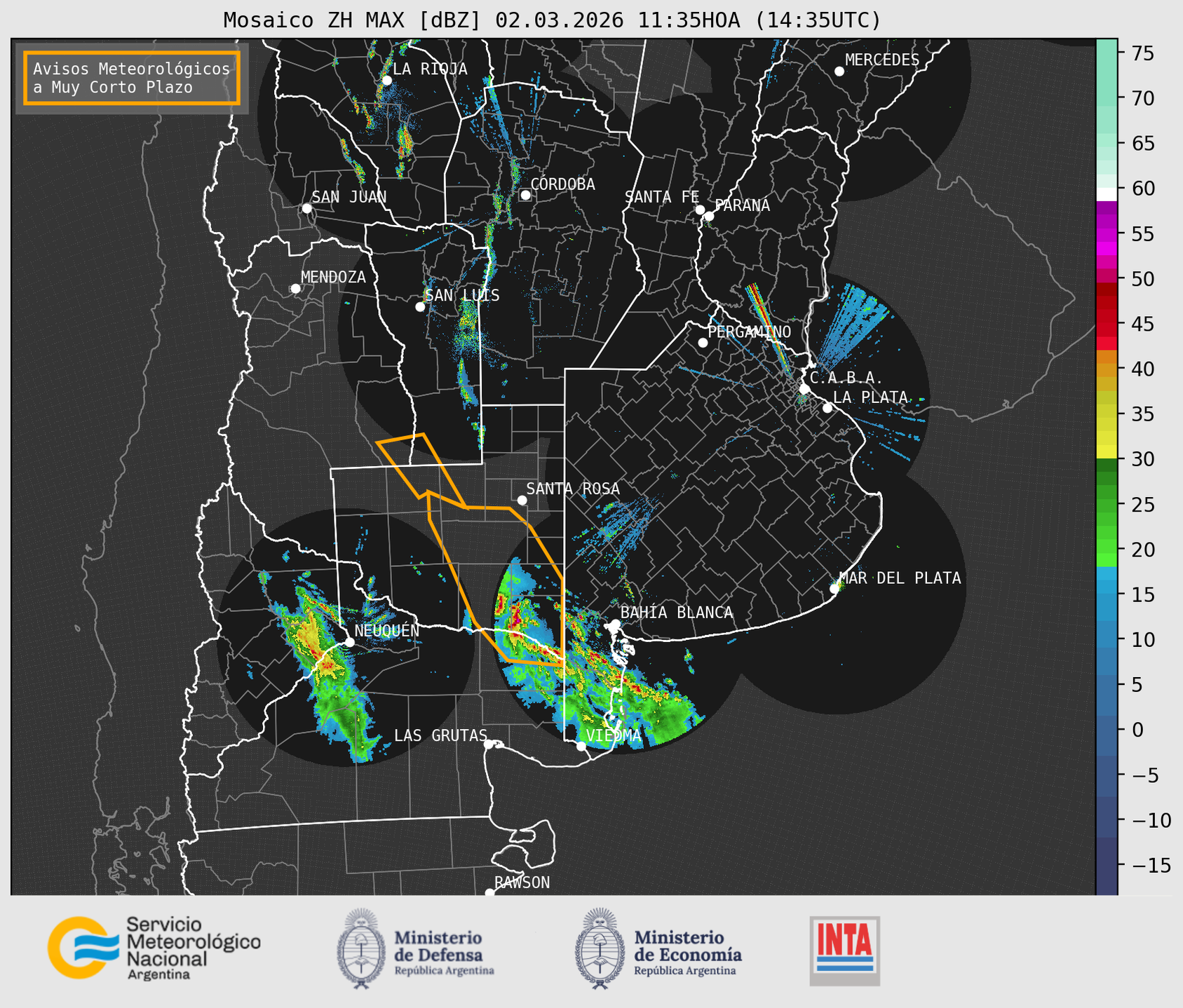This screenshot has height=1008, width=1183.
Task: Click the CÓRDOBA label text
Action: [x=562, y=184]
